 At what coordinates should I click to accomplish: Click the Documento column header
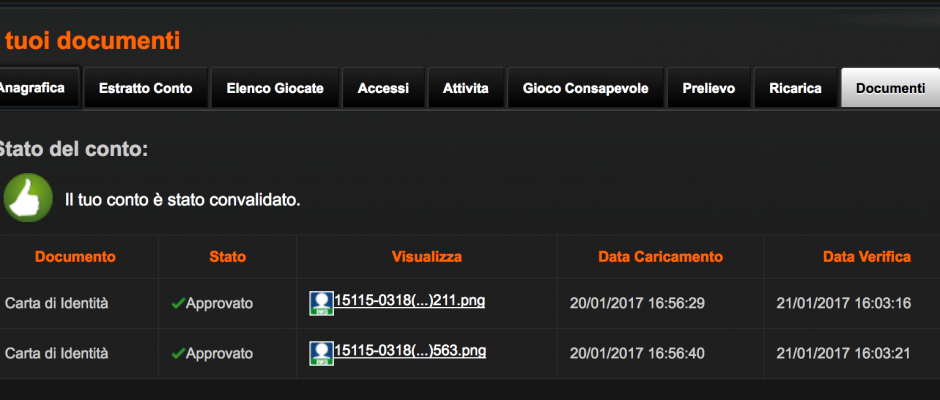pos(75,257)
